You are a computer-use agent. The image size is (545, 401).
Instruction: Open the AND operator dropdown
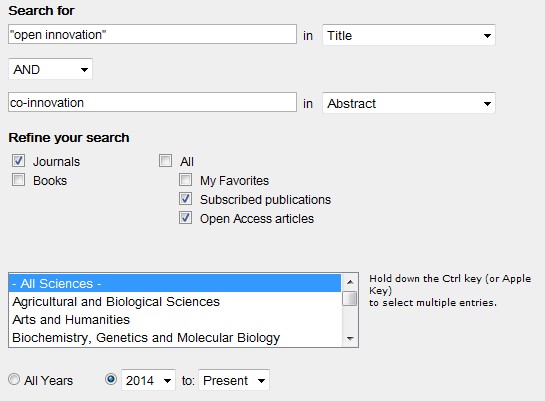(x=50, y=69)
